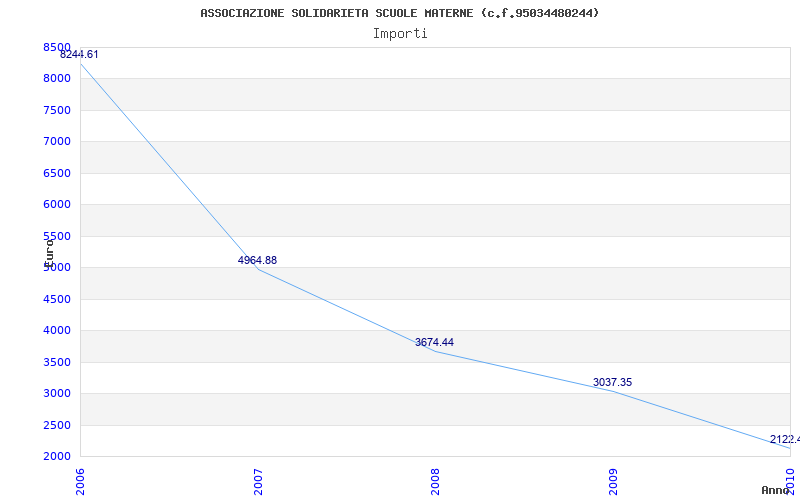Screen dimensions: 800x500
Task: Click the 4500 y-axis value
Action: 57,299
